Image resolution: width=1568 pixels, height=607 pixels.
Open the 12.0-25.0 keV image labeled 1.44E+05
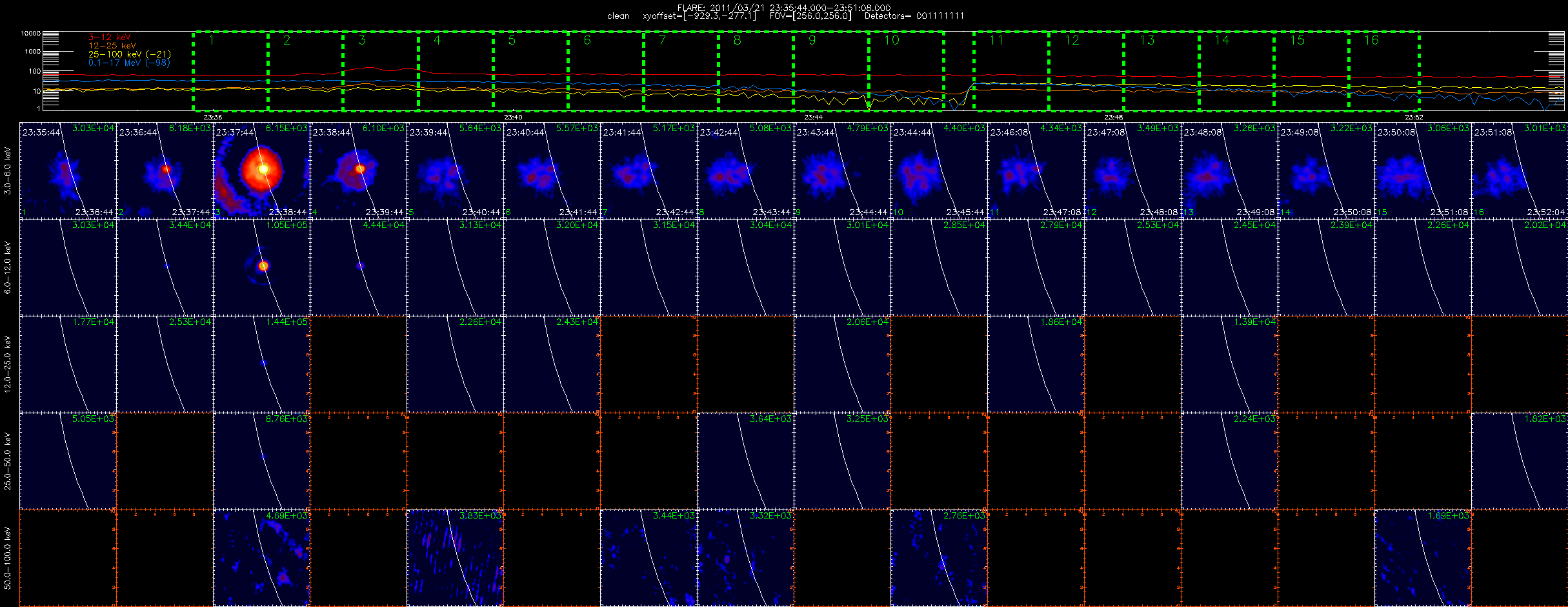coord(261,364)
